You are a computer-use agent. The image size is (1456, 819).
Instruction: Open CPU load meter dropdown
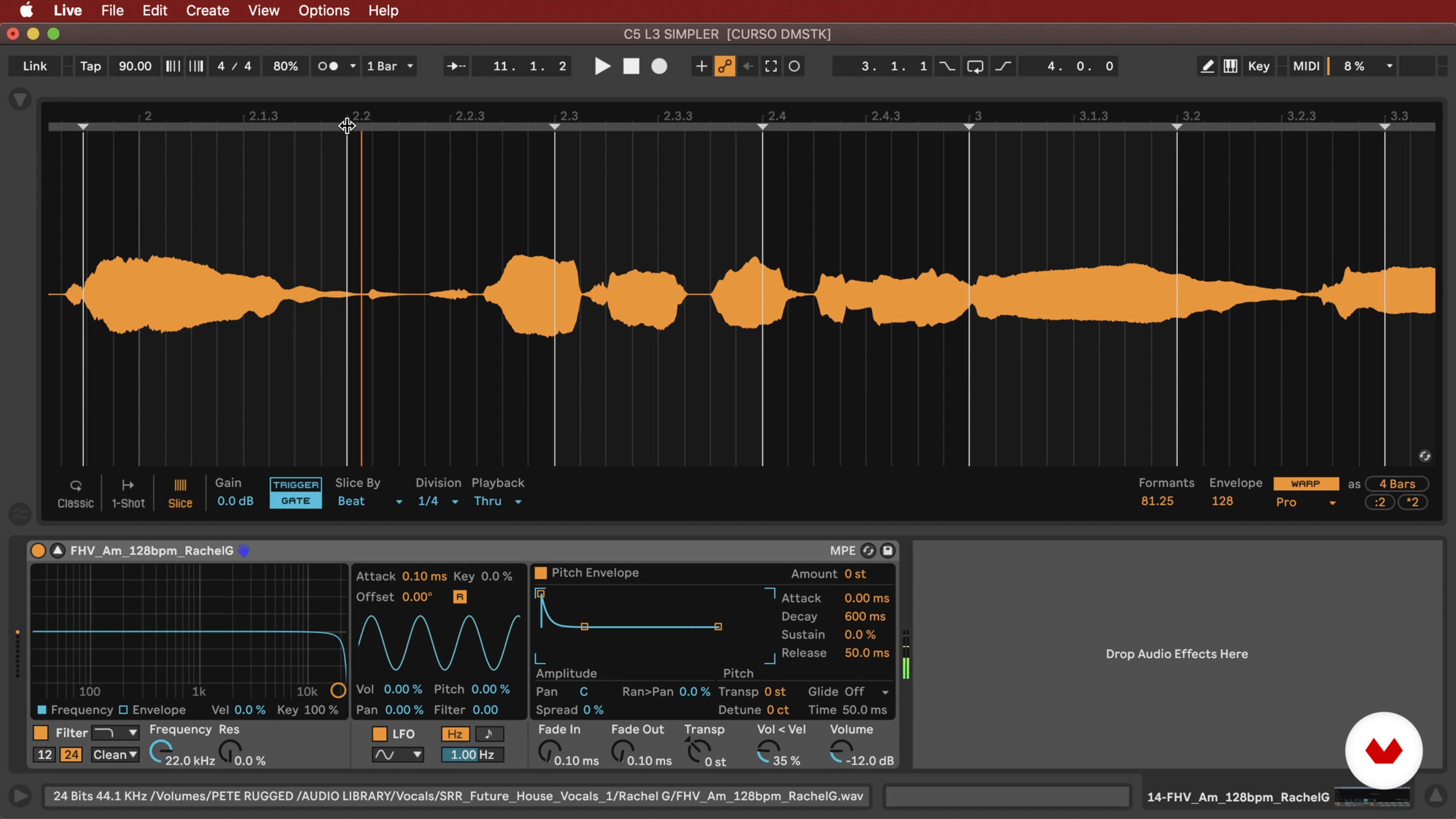(x=1389, y=66)
